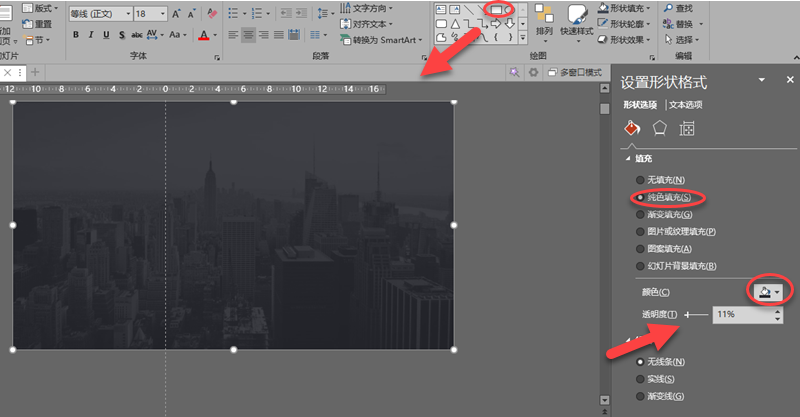Click the magic wand icon

click(x=514, y=72)
